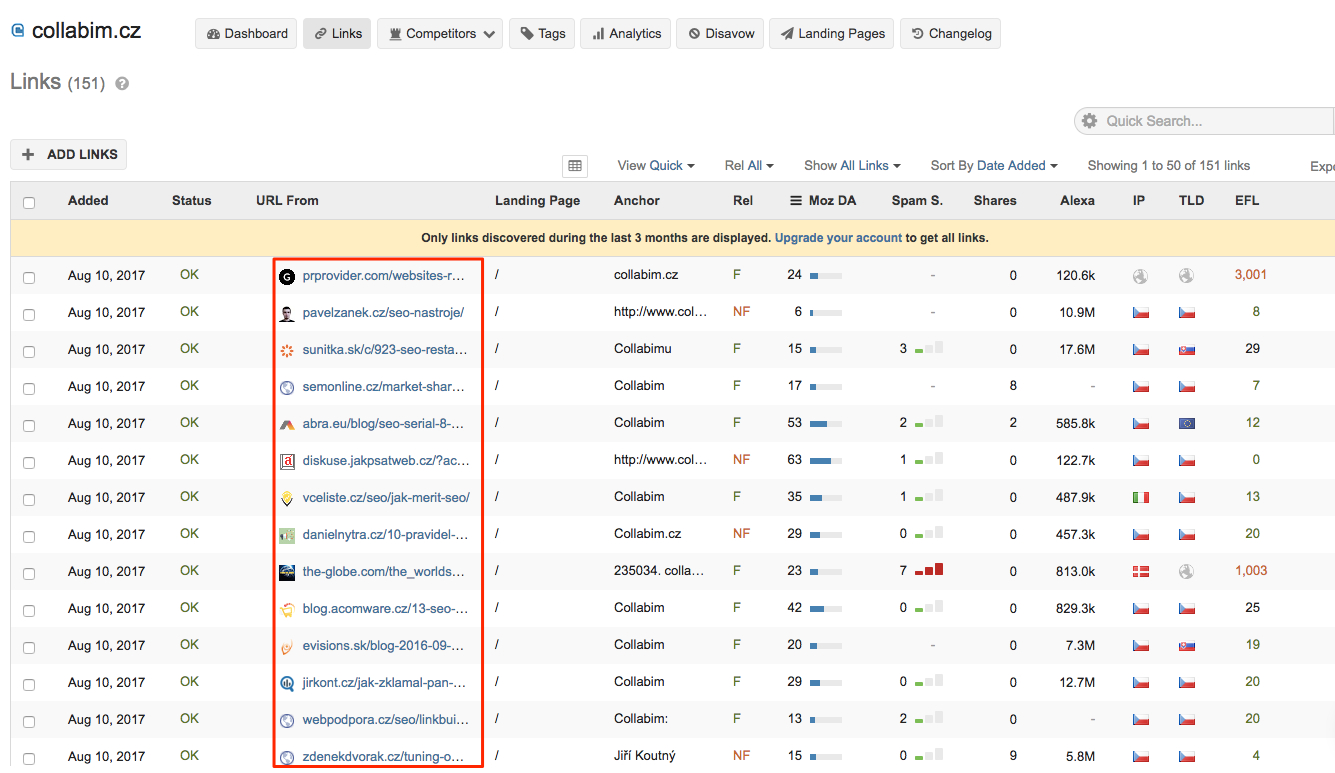Check the prprovider.com row checkbox
The width and height of the screenshot is (1335, 773).
coord(29,278)
